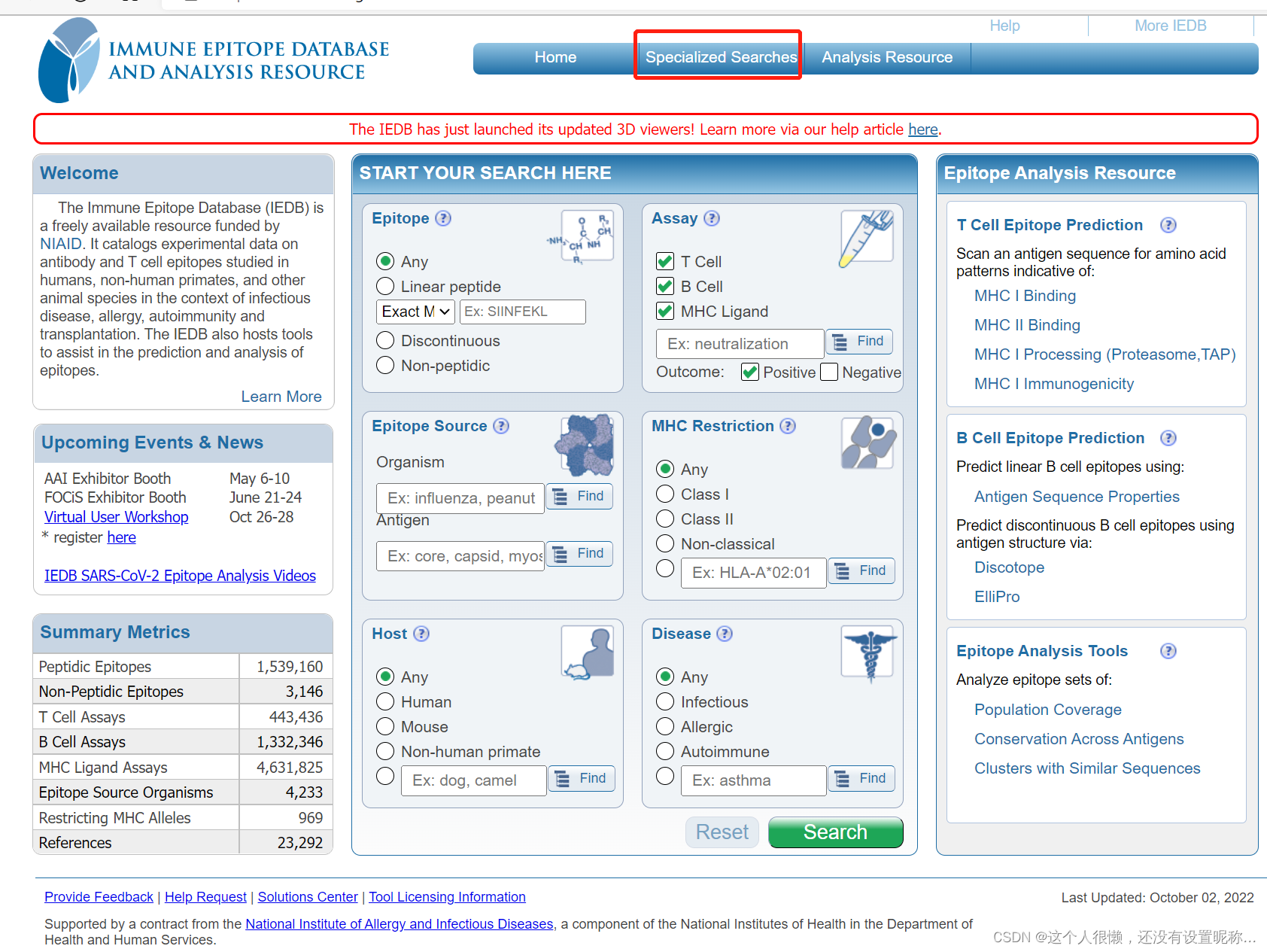Screen dimensions: 1267x952
Task: Open Specialized Searches menu
Action: pos(721,58)
